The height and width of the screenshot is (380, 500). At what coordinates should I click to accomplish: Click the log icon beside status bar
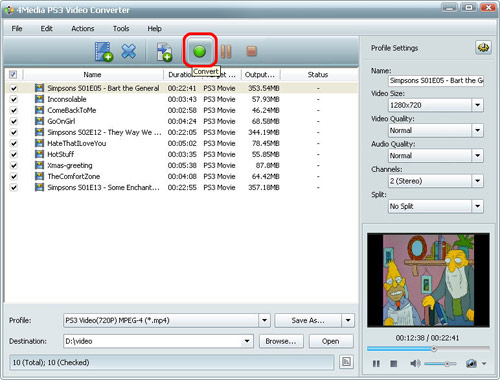[346, 362]
